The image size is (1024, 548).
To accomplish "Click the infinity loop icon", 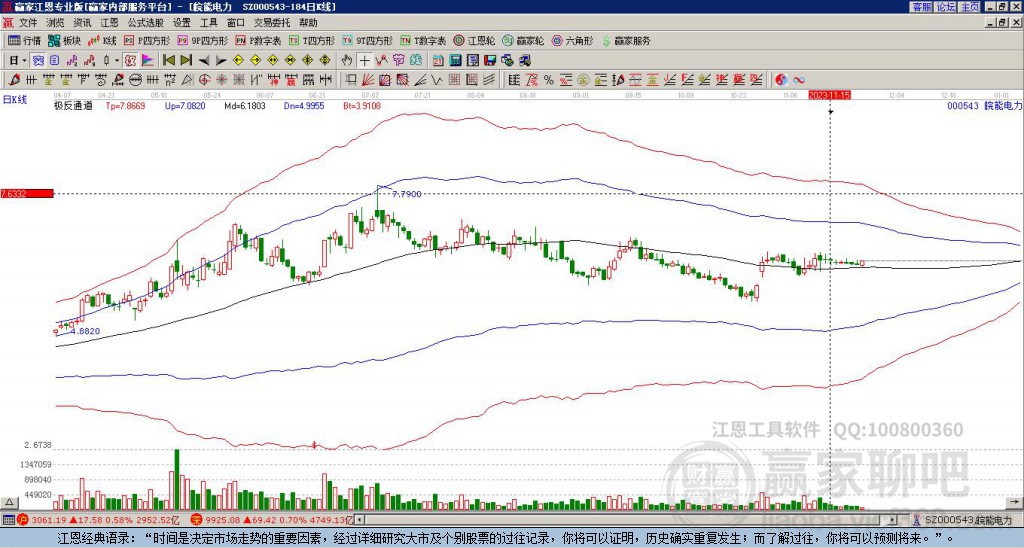I will 799,80.
